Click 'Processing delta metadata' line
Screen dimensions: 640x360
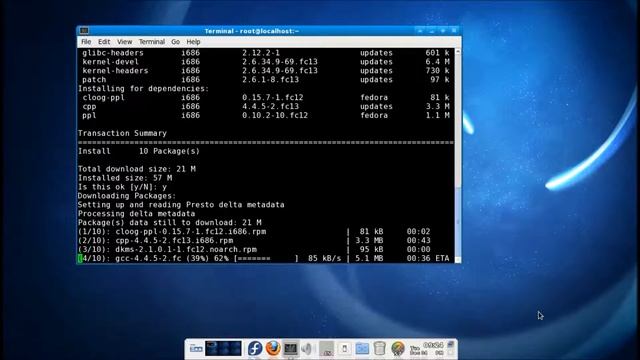coord(136,214)
